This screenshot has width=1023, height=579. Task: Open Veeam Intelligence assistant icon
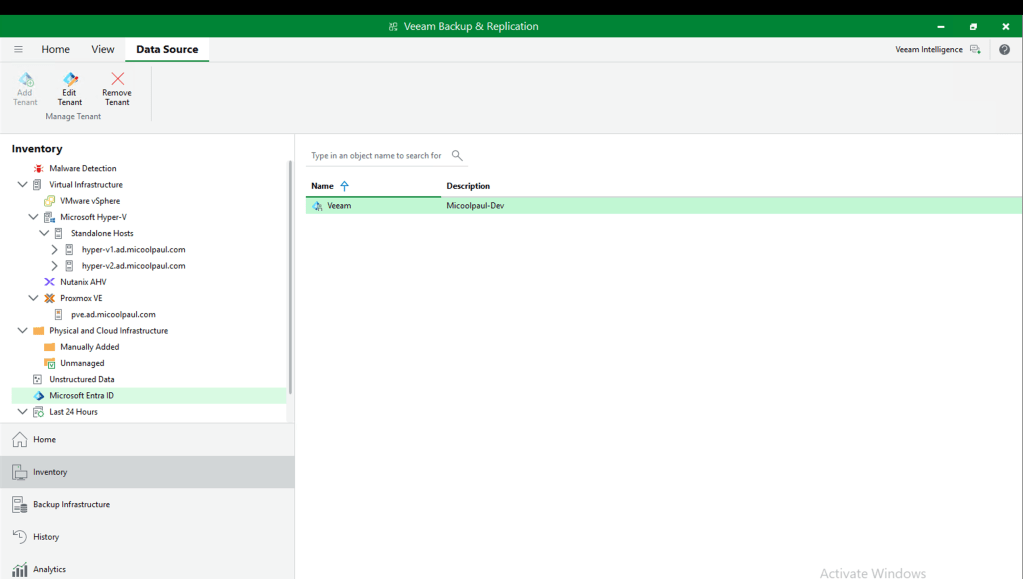click(975, 50)
